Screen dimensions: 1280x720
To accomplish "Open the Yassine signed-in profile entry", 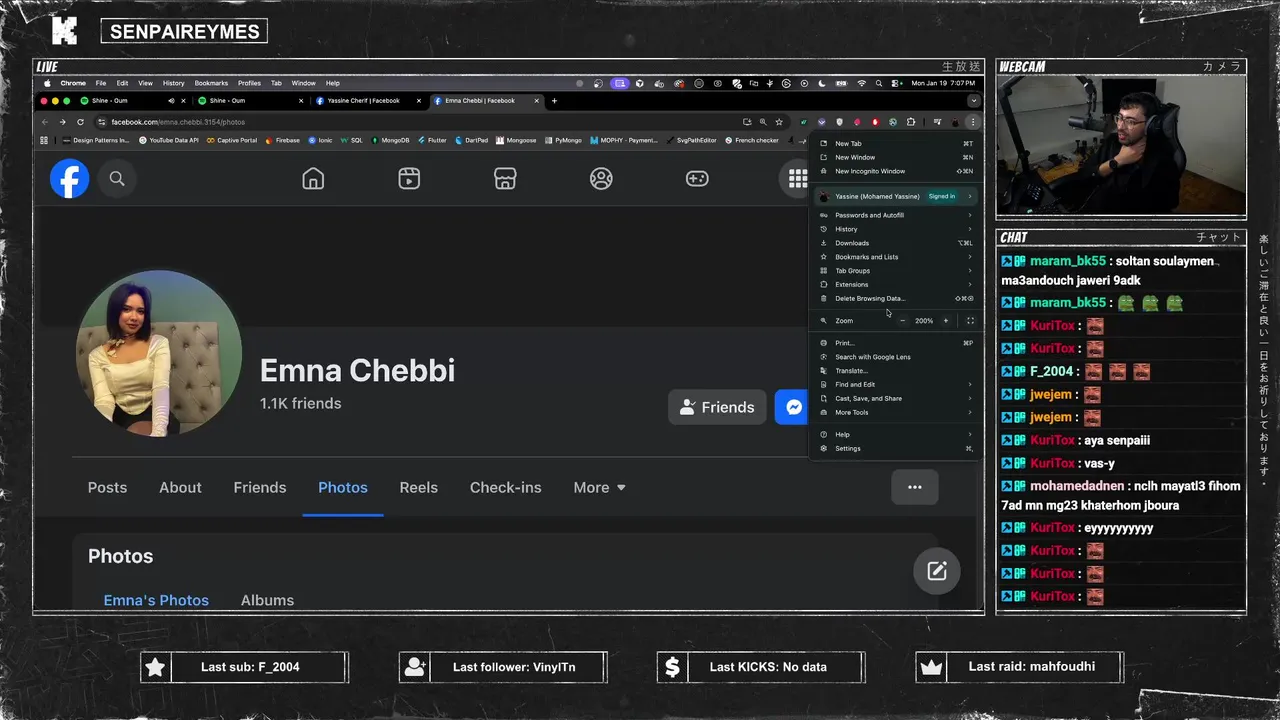I will point(895,196).
